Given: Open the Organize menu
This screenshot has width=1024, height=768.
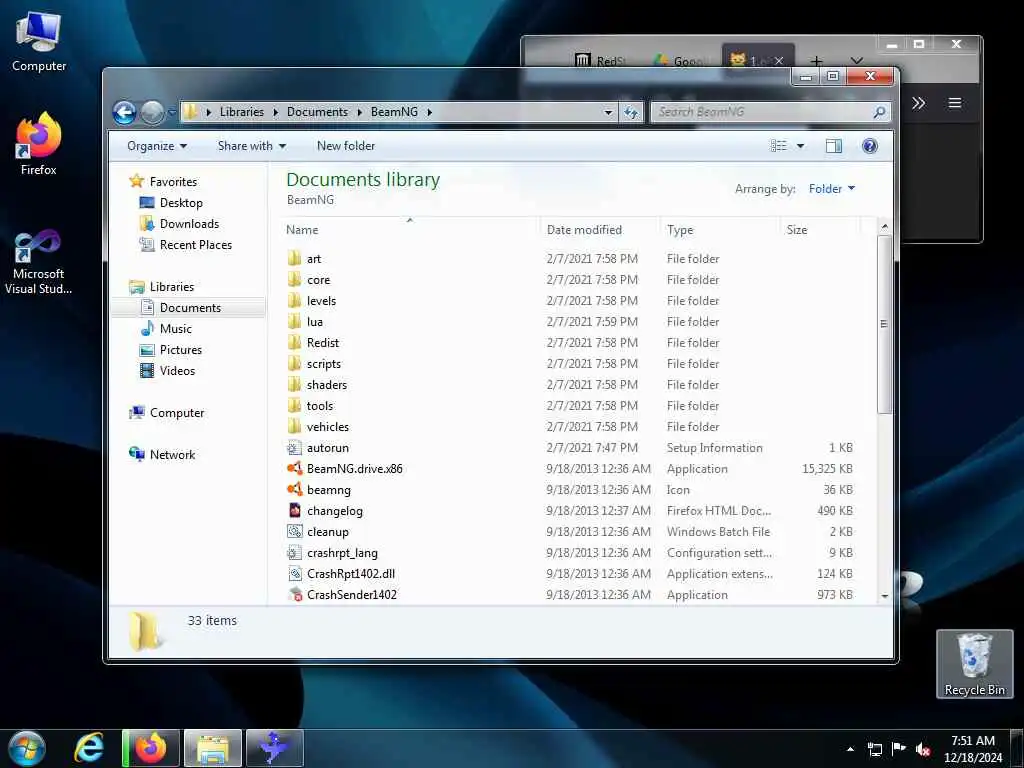Looking at the screenshot, I should point(157,146).
